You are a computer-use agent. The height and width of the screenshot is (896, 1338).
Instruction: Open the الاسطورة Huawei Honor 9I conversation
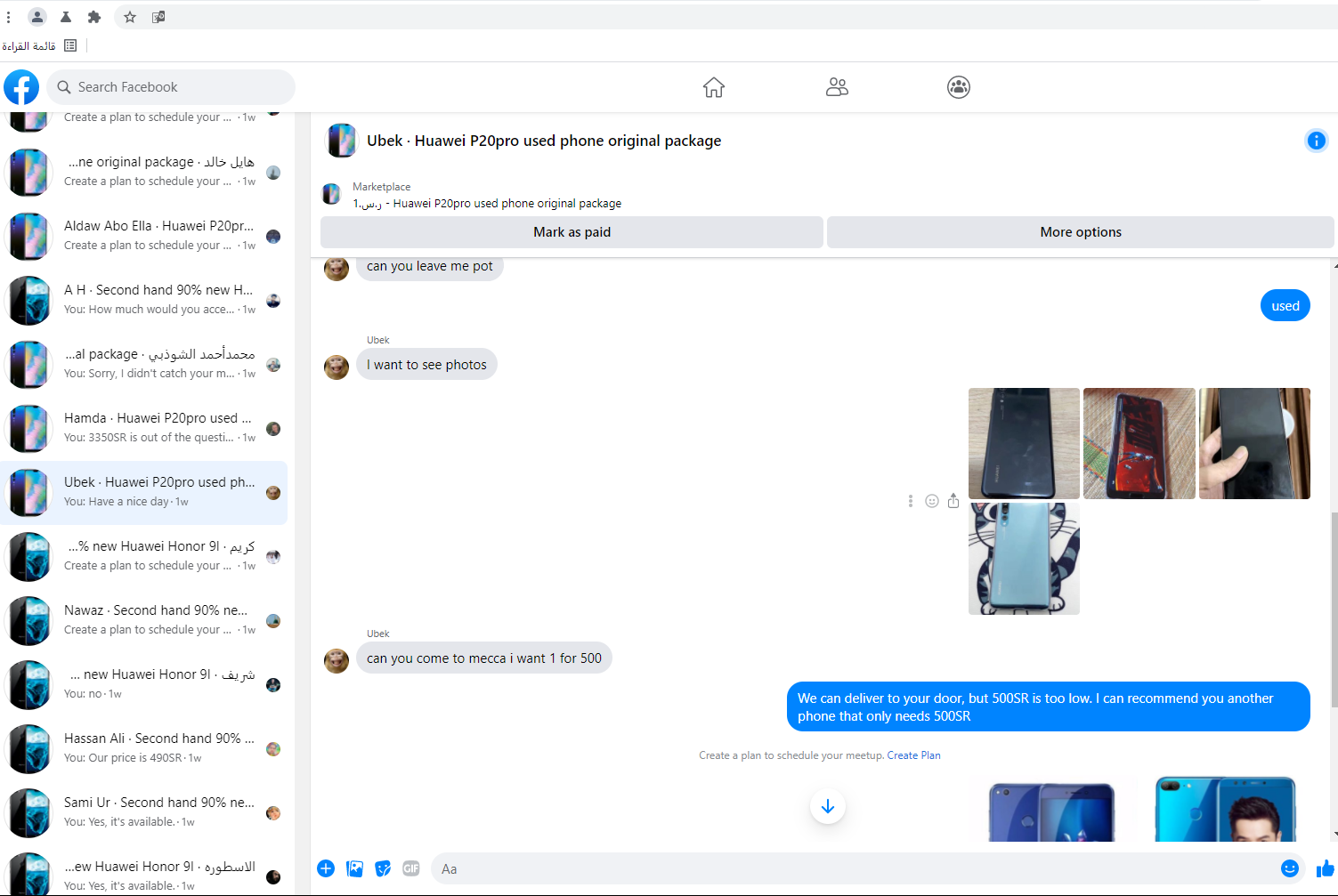pyautogui.click(x=144, y=873)
